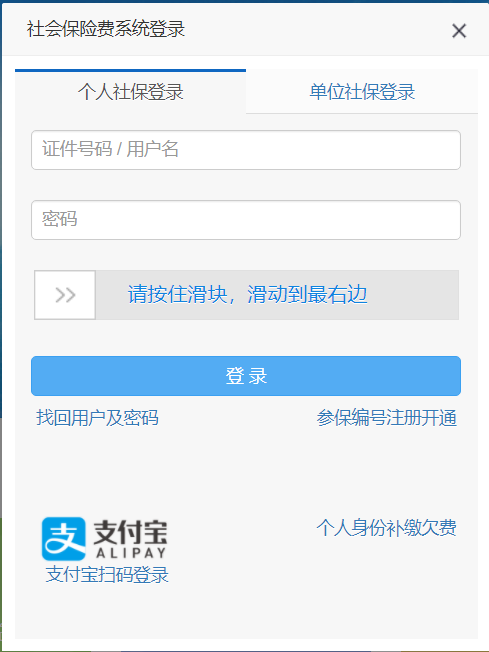Close the social insurance login dialog

point(459,31)
